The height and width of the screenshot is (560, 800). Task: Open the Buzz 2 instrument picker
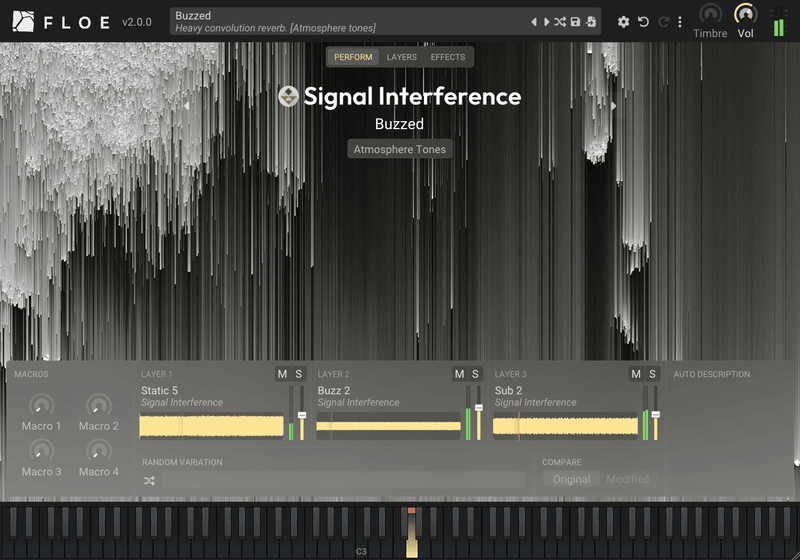coord(334,391)
